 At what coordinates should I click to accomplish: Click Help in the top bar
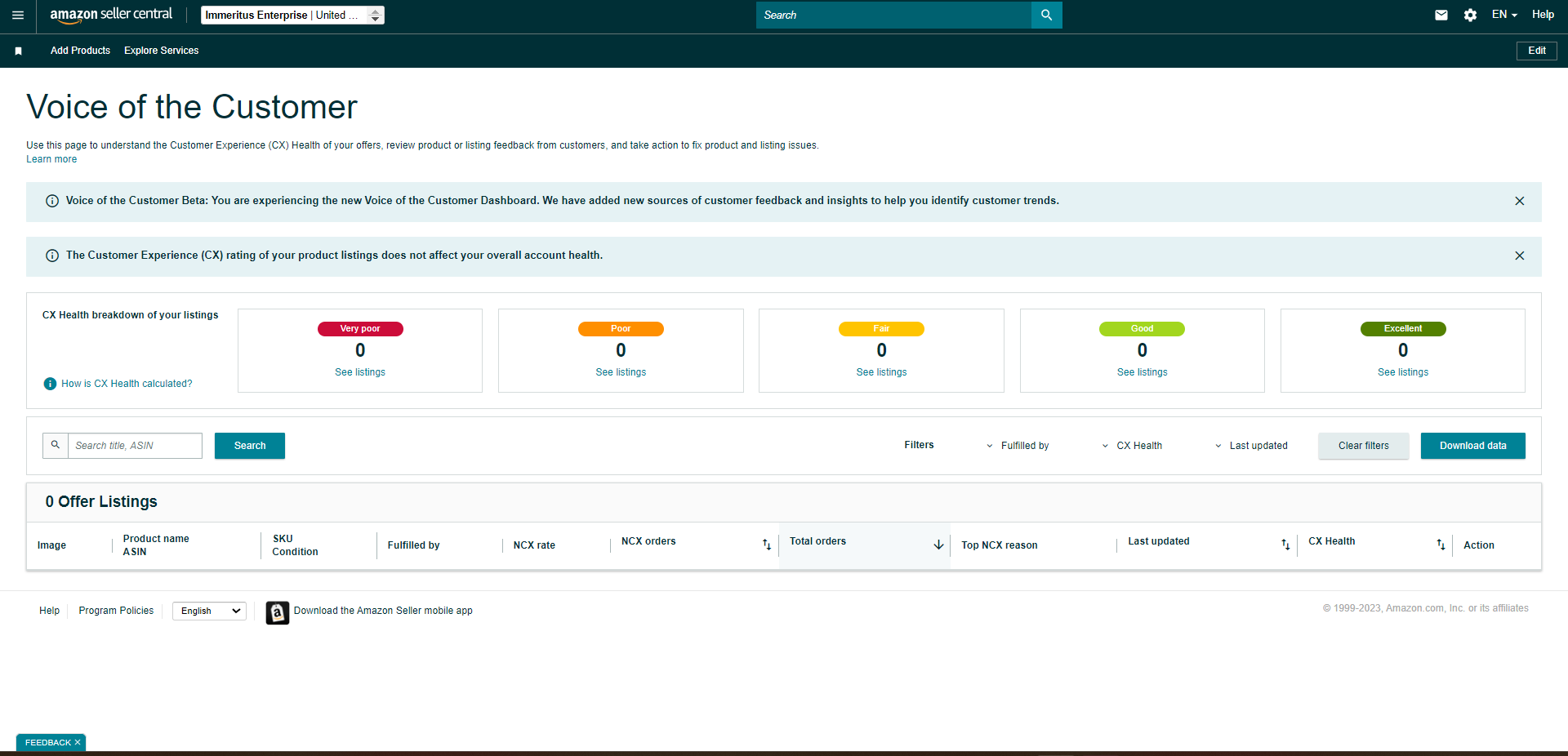pos(1543,15)
